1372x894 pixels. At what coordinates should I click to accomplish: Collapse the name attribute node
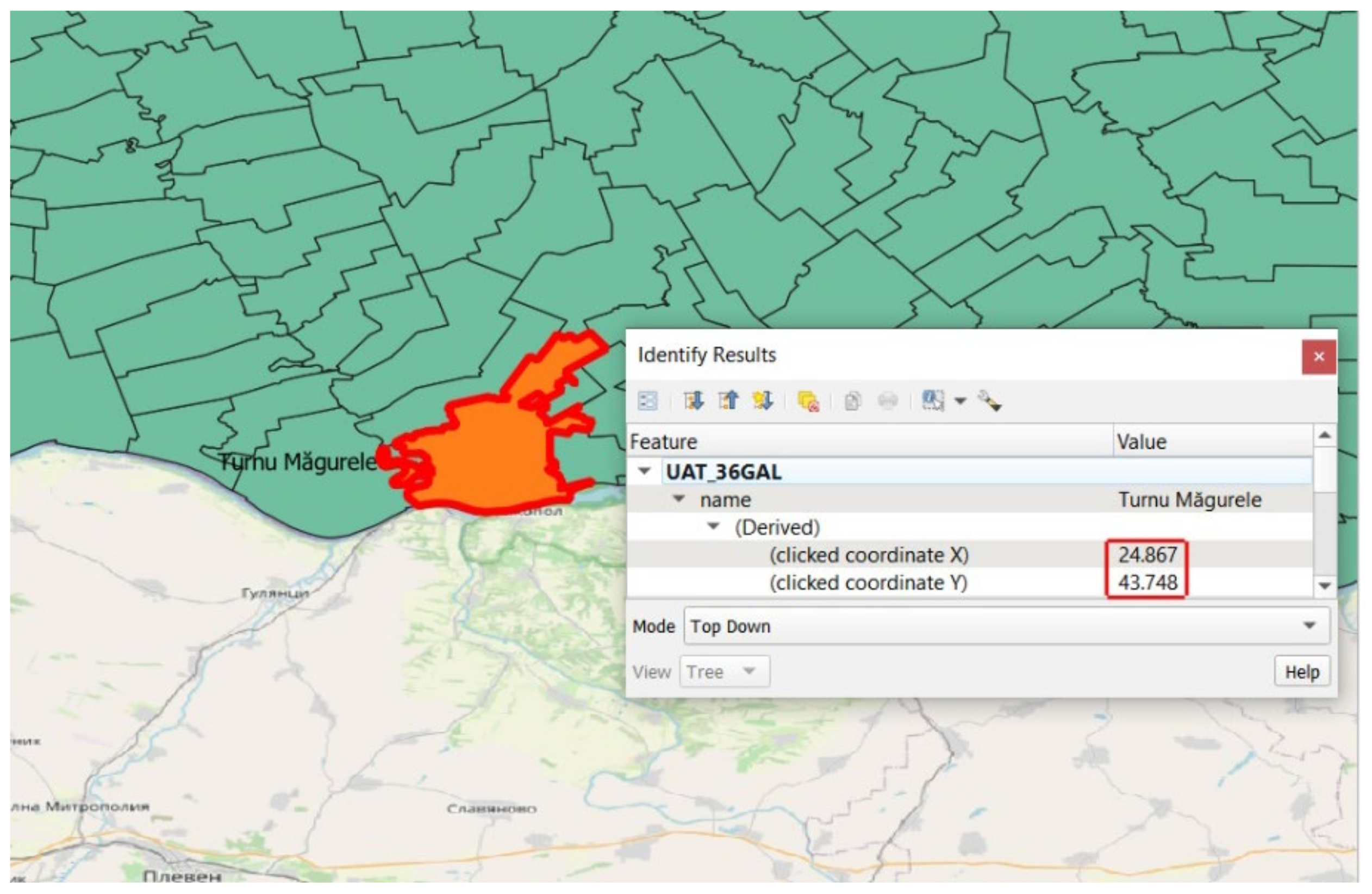point(679,499)
